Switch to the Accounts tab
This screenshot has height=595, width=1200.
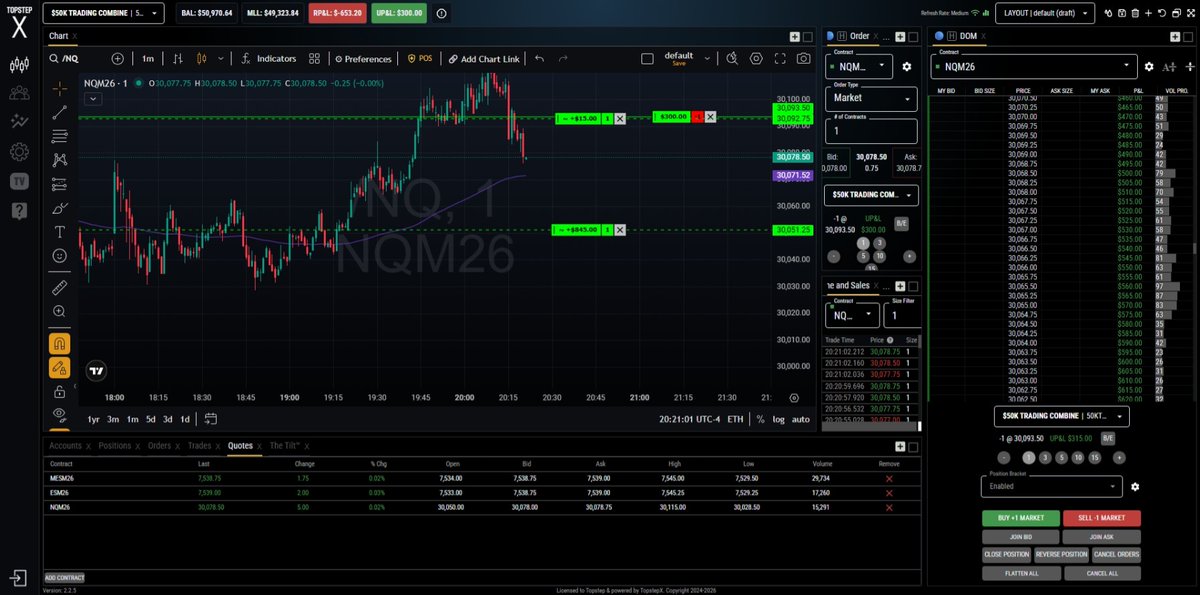coord(66,446)
